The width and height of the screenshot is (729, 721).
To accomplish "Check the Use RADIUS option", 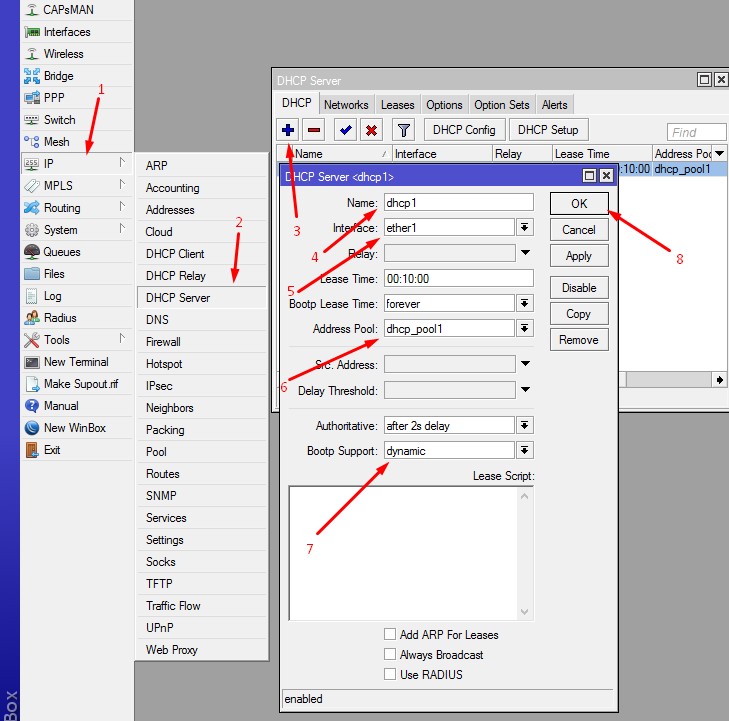I will [x=390, y=675].
